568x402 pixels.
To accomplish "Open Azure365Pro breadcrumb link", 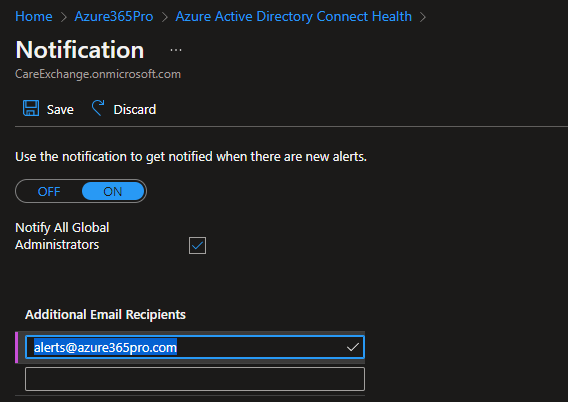I will point(114,16).
